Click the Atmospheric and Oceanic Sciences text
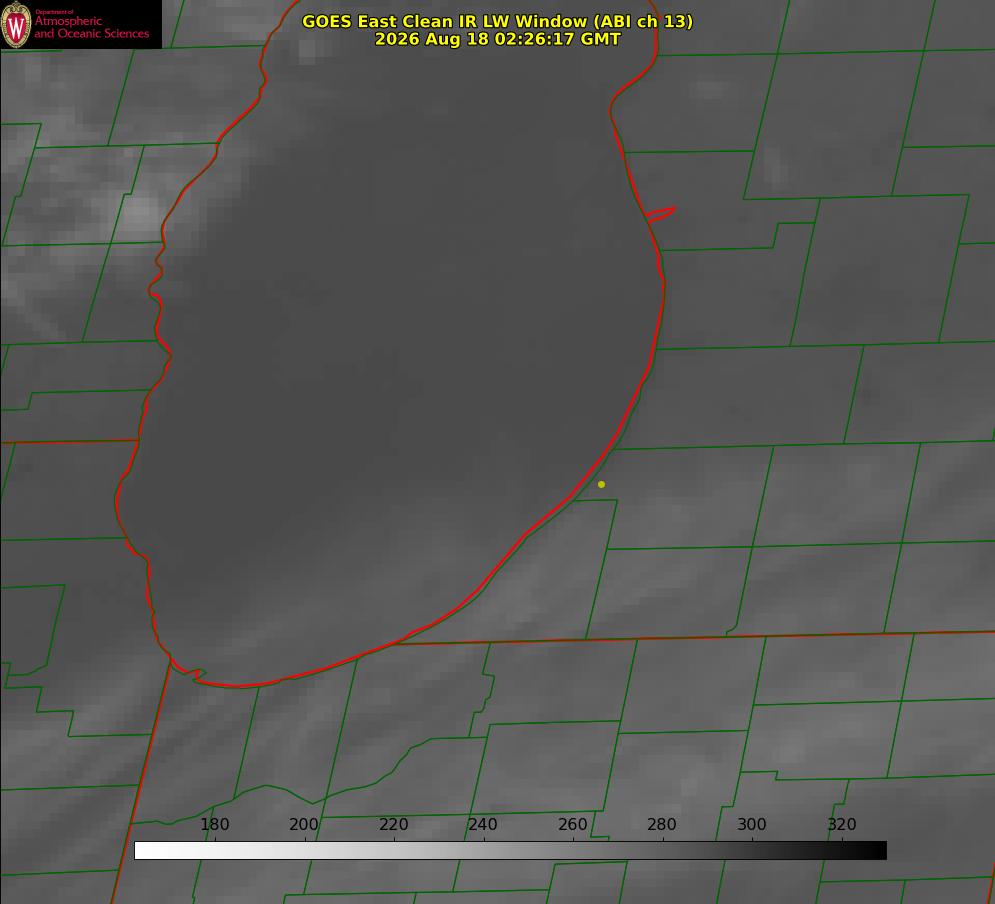 click(92, 27)
